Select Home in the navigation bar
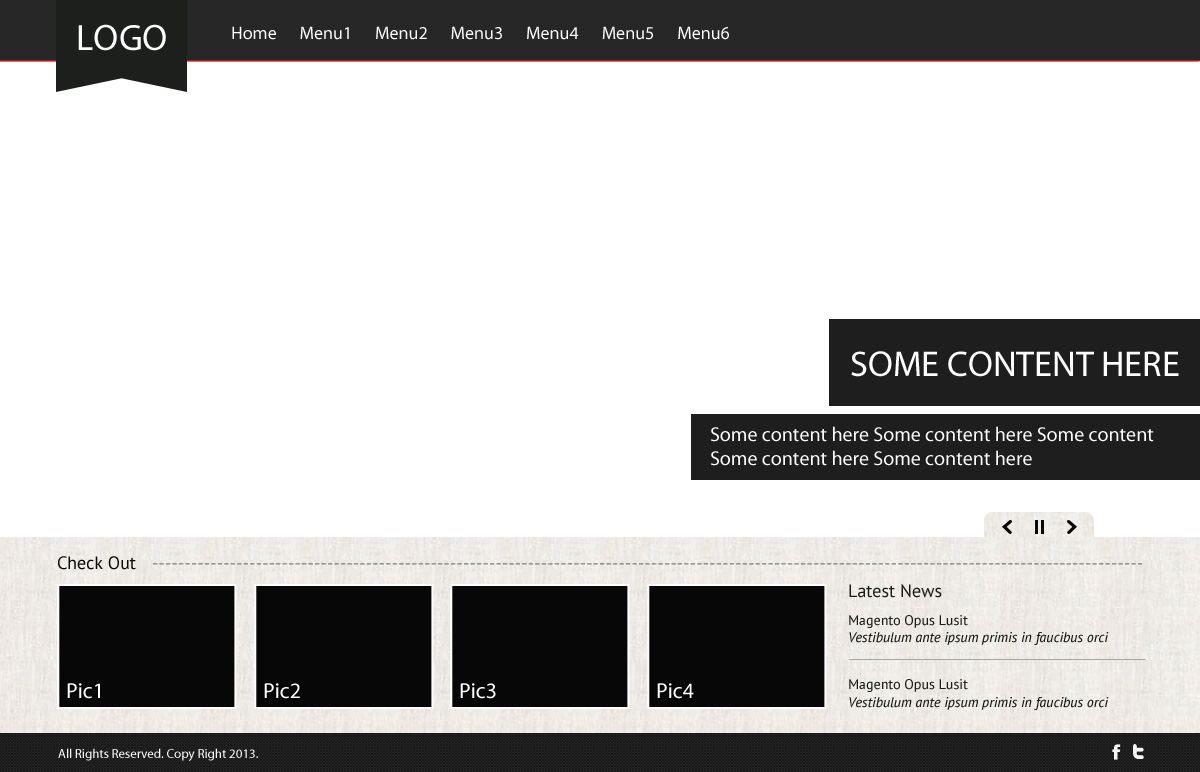The height and width of the screenshot is (772, 1200). point(253,33)
